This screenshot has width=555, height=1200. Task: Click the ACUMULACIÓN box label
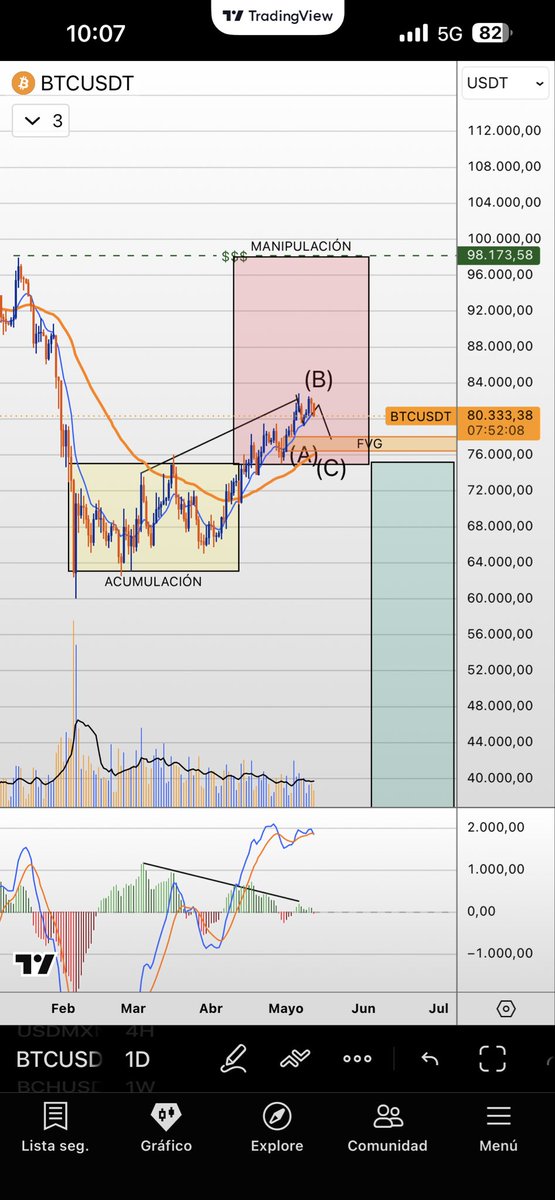point(153,581)
